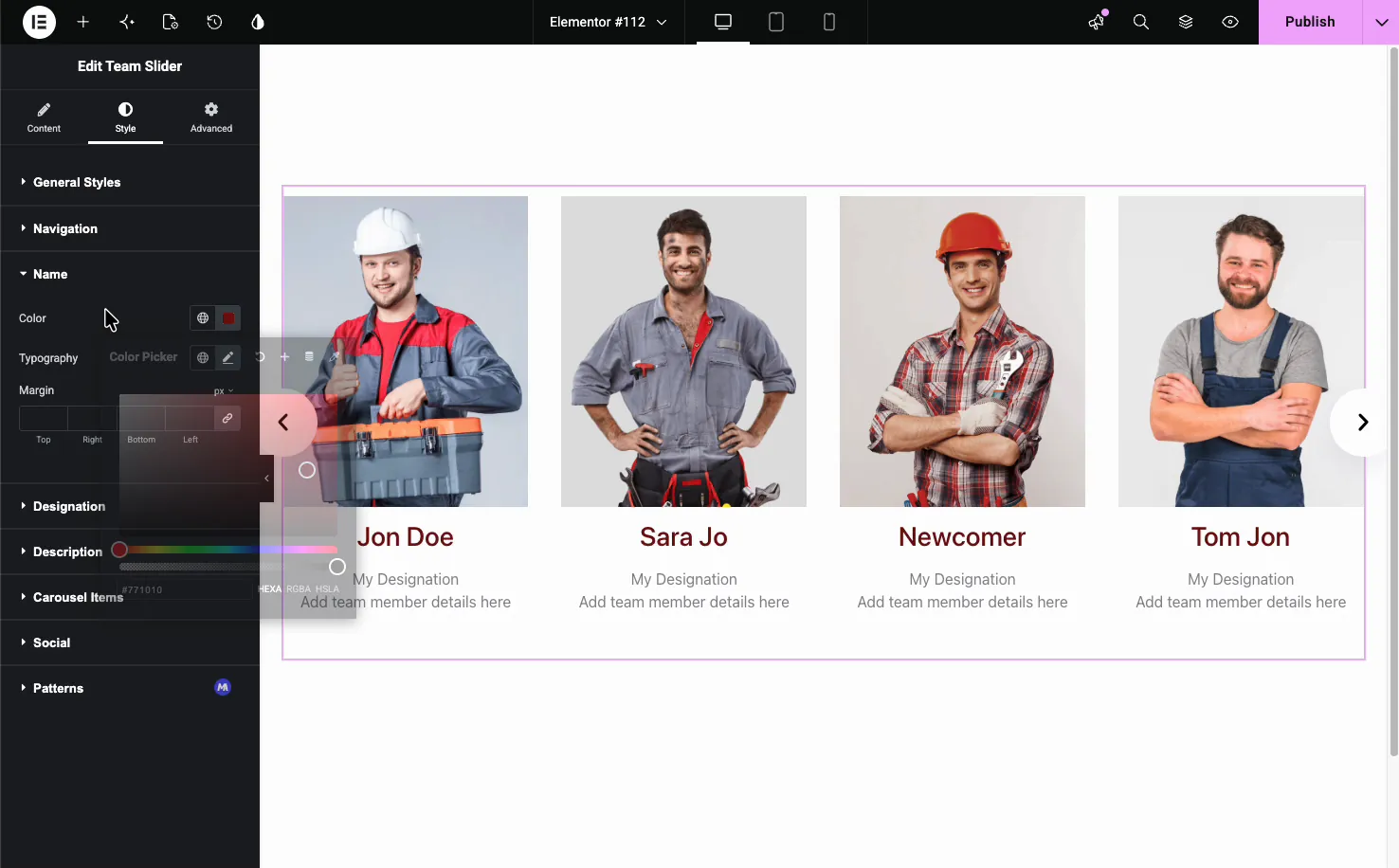
Task: Click the Color global globe icon
Action: (203, 318)
